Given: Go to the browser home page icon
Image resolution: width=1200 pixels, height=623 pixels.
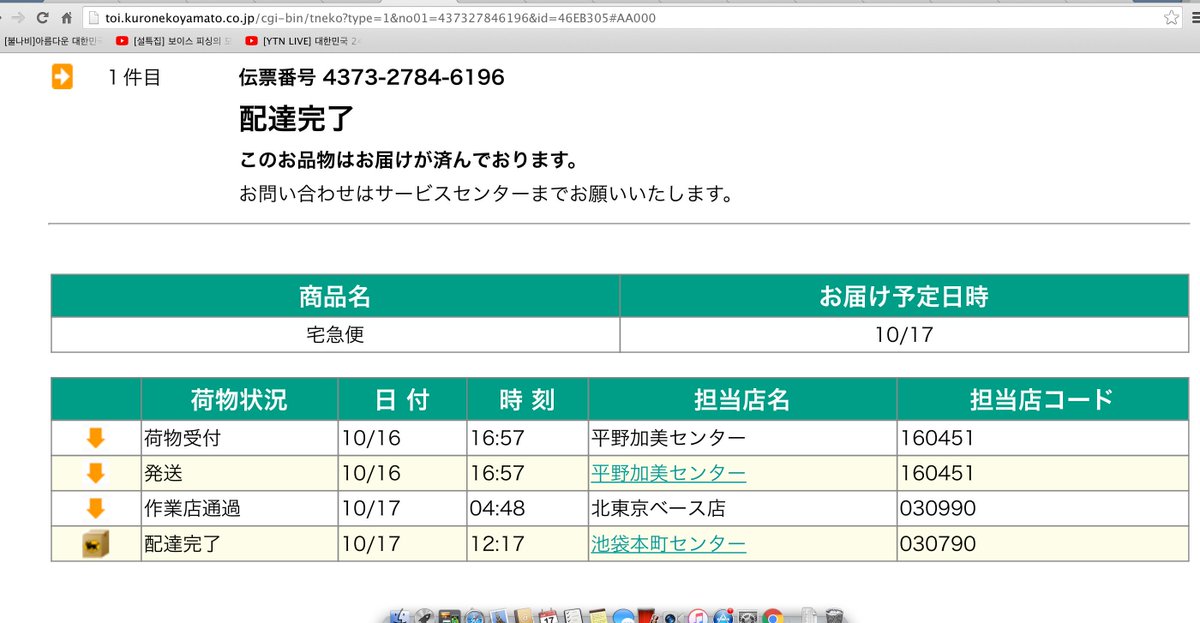Looking at the screenshot, I should click(66, 18).
